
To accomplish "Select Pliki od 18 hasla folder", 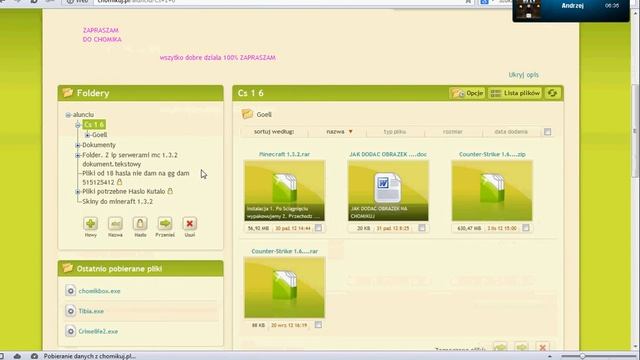I will [x=136, y=178].
